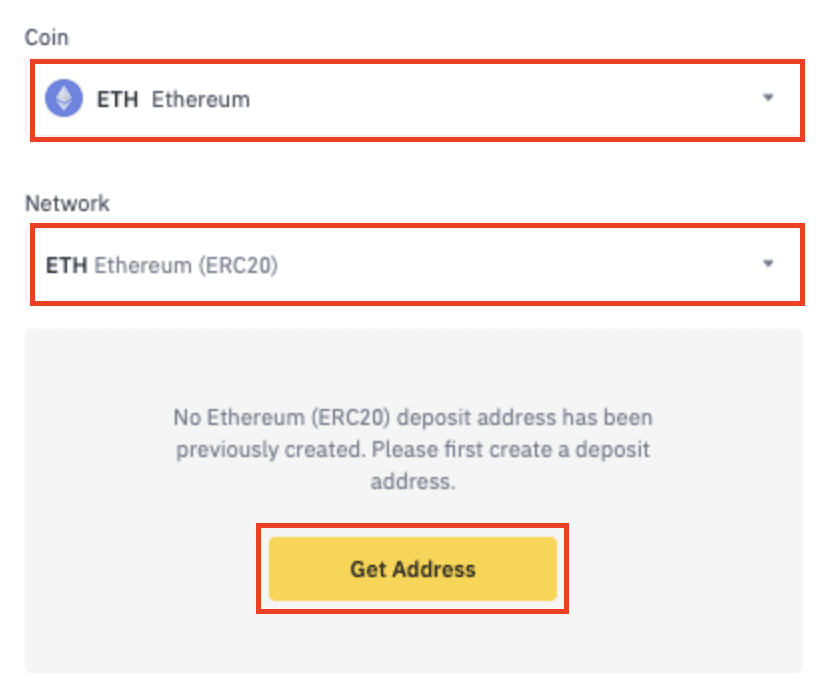Click empty area inside the Coin selector box

point(500,100)
